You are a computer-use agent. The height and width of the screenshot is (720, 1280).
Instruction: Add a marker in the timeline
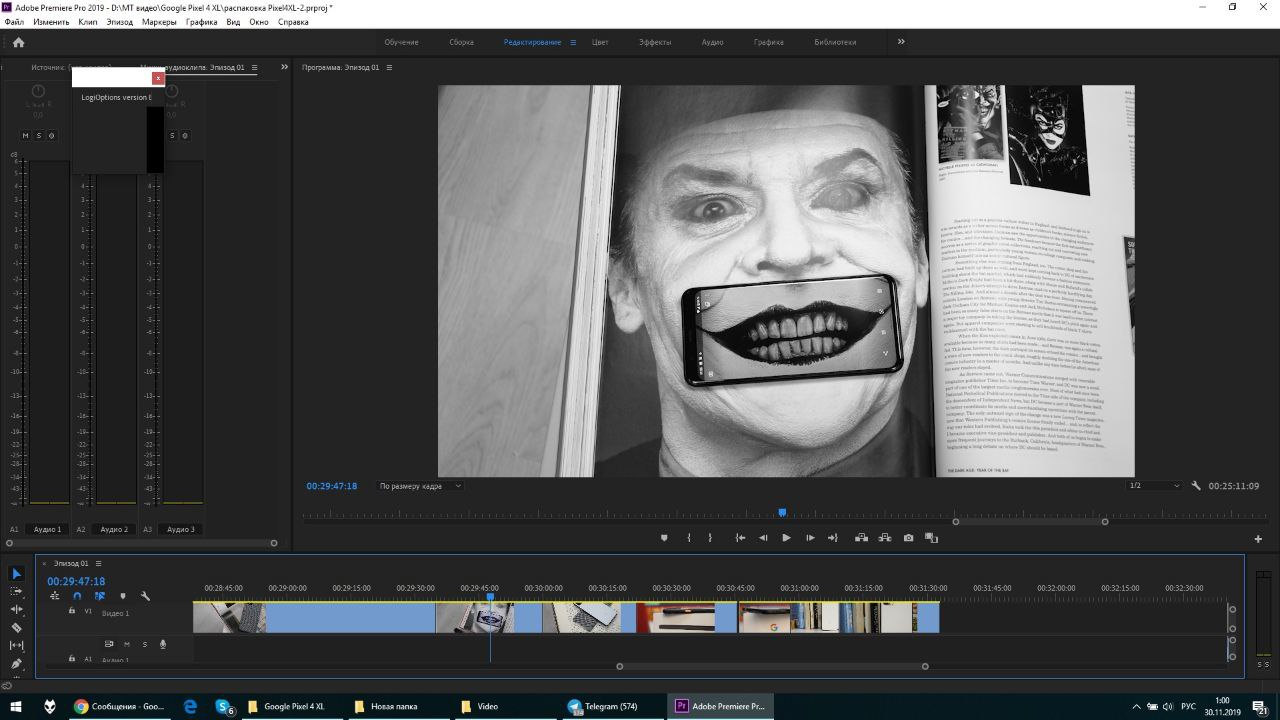123,596
